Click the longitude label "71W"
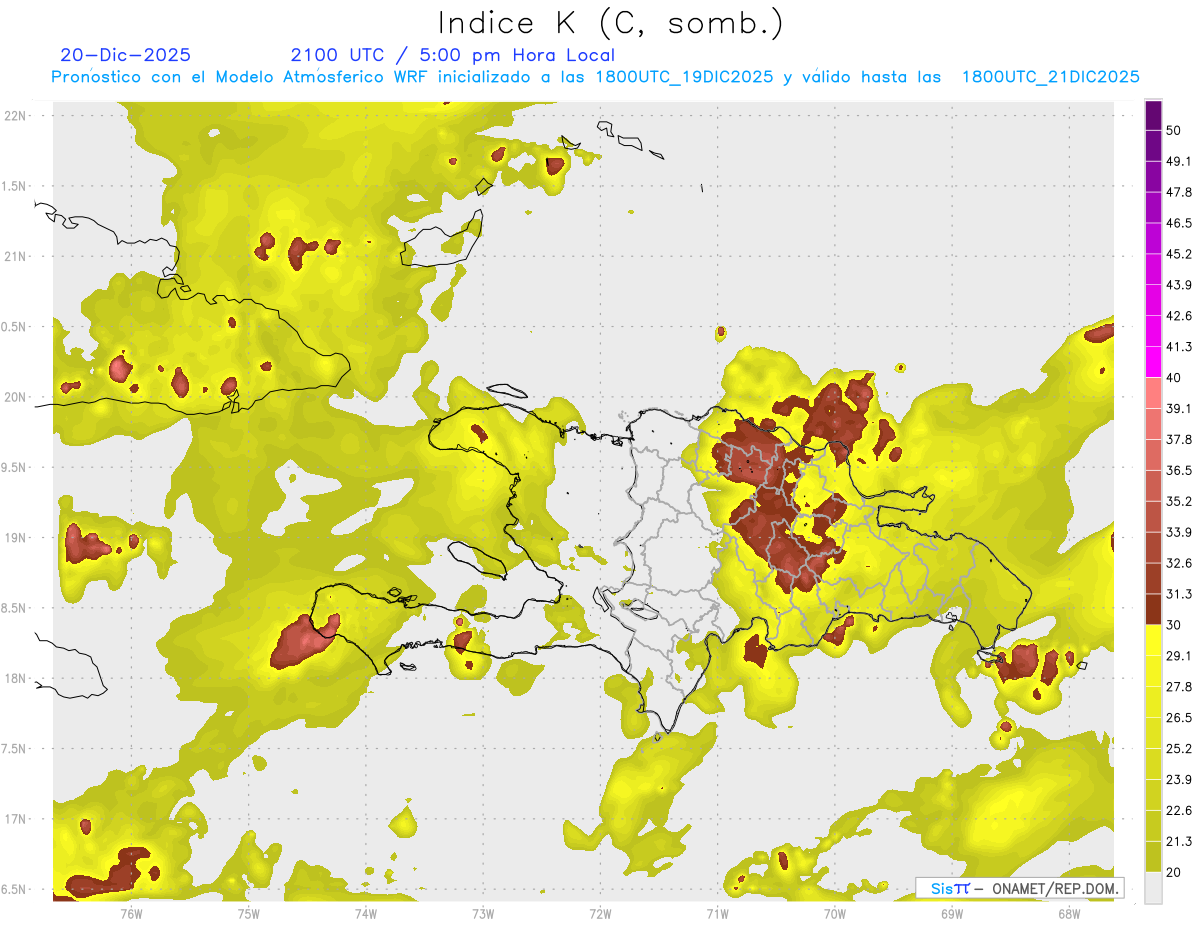This screenshot has width=1200, height=927. [717, 913]
